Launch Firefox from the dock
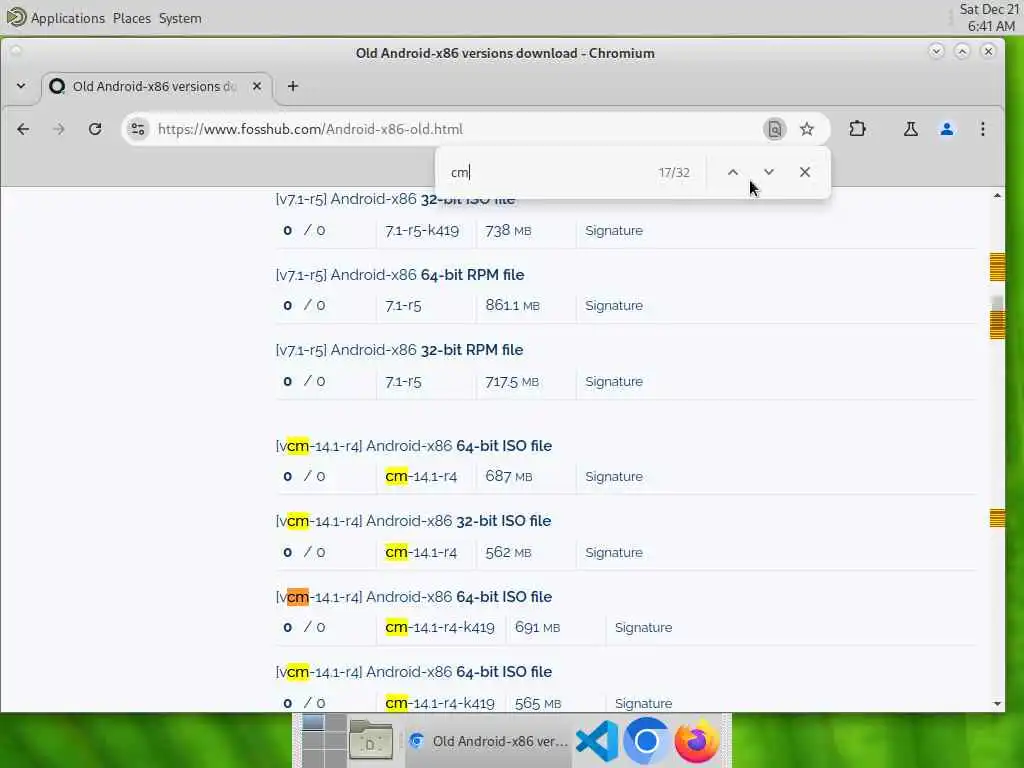This screenshot has width=1024, height=768. click(x=697, y=741)
